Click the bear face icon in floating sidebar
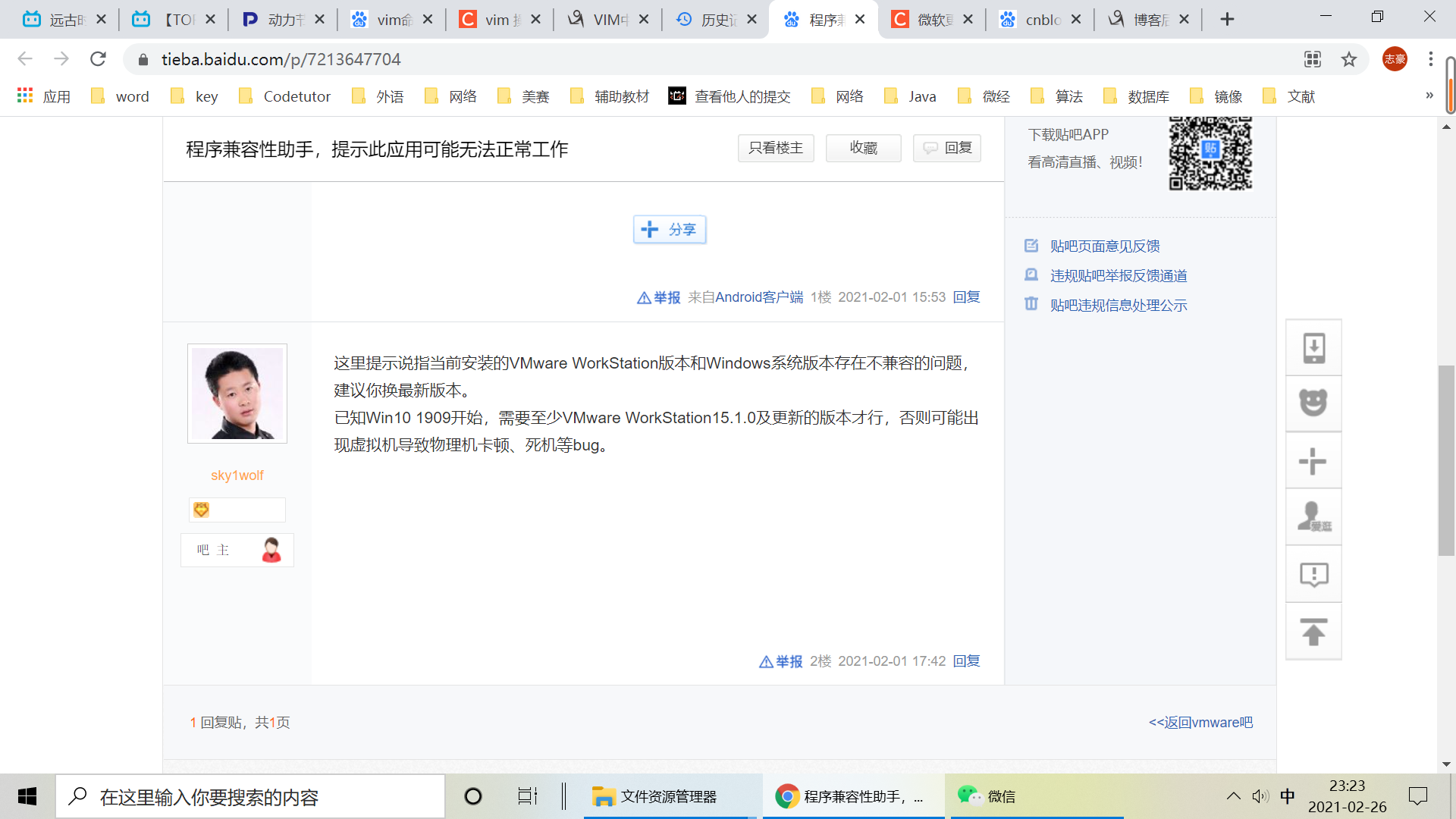The image size is (1456, 819). point(1313,403)
